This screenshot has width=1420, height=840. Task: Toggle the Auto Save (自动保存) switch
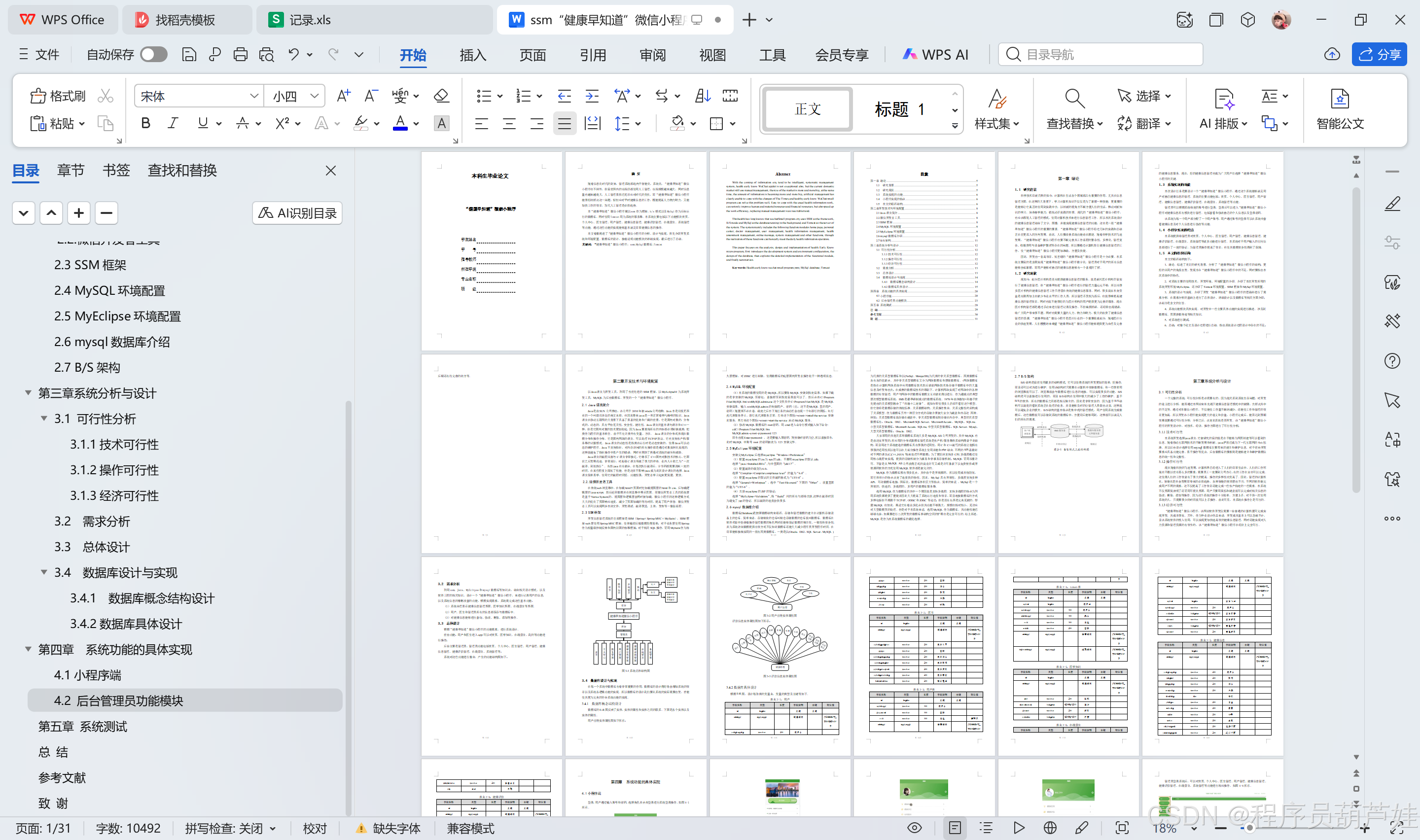tap(153, 54)
